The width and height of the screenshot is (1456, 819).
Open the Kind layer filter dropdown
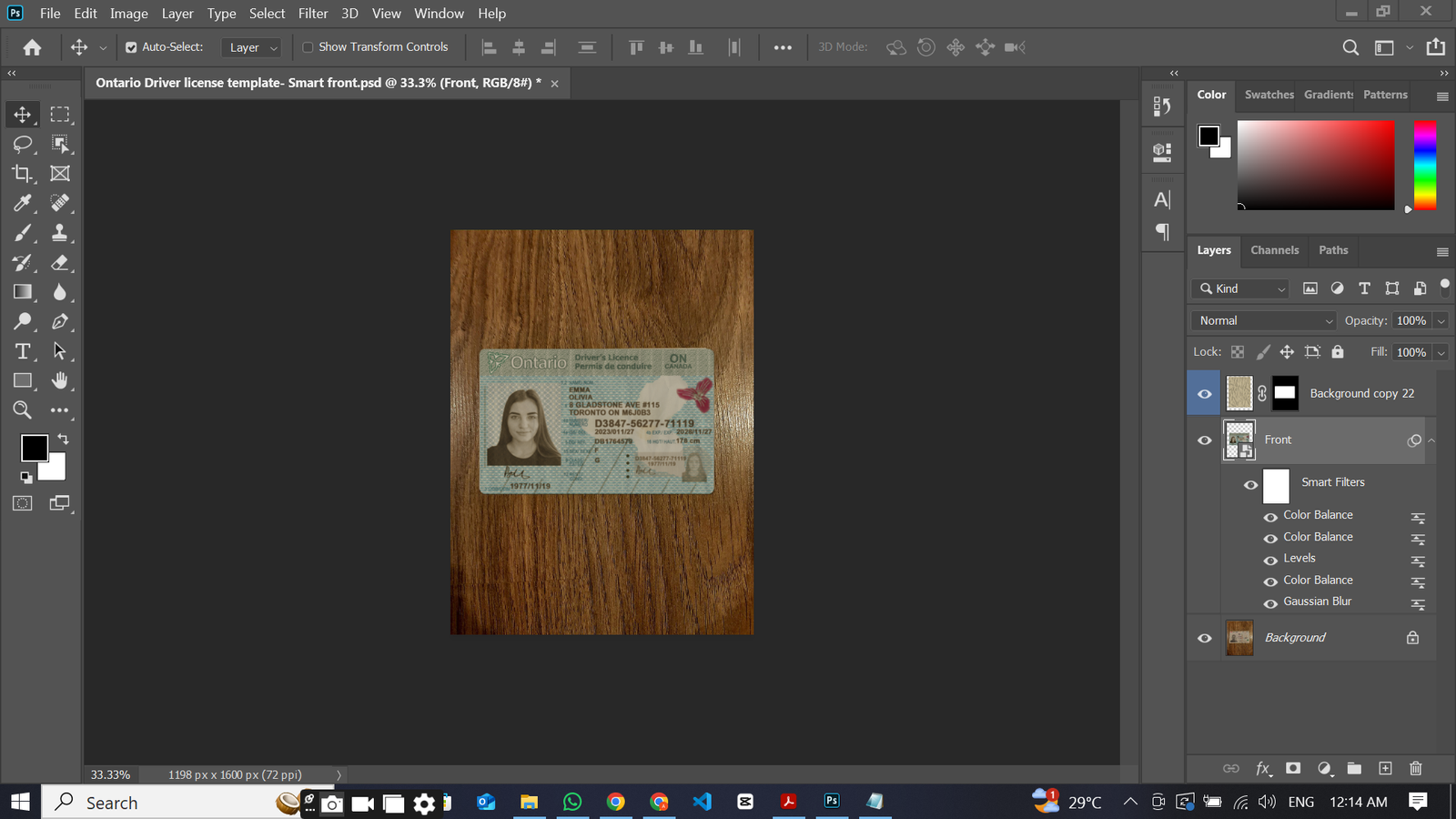1241,288
